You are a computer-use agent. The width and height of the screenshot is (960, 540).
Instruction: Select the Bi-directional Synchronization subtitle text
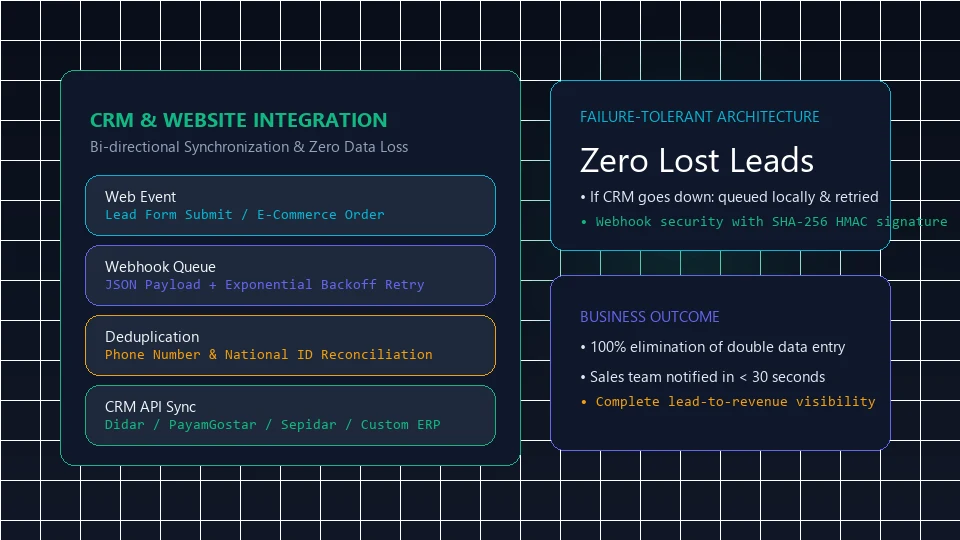249,147
